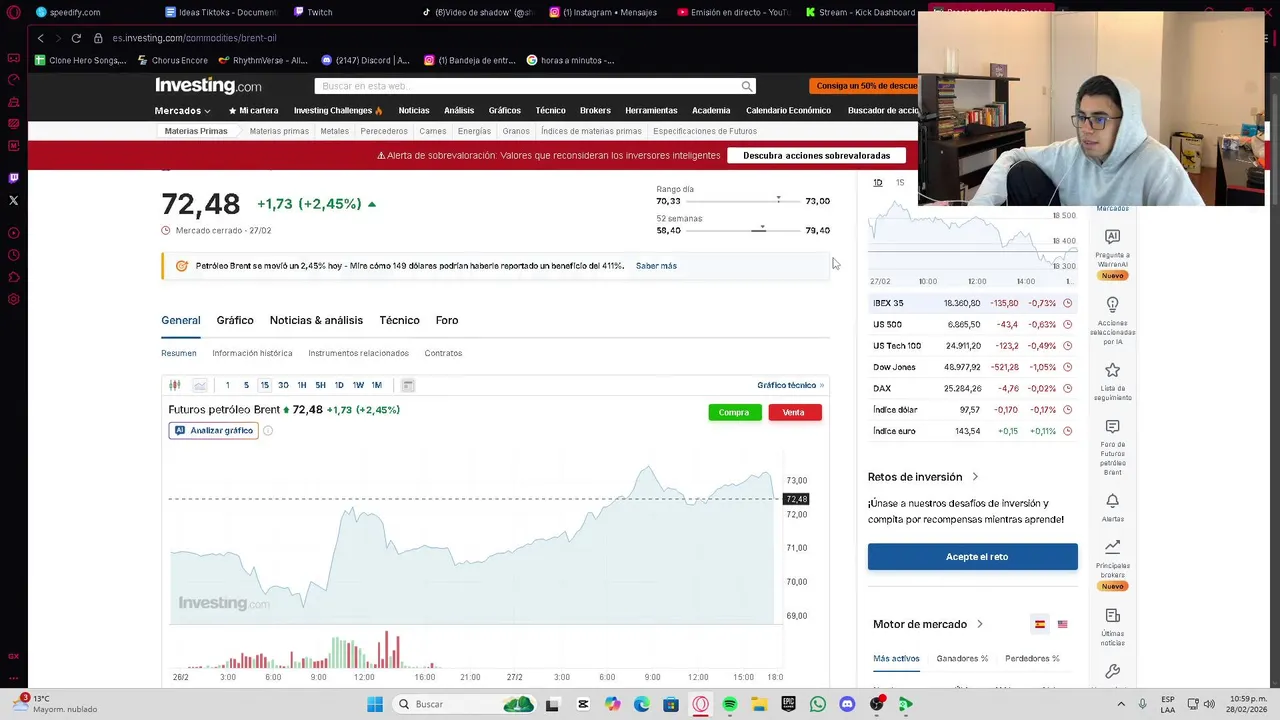Open X icon in Opera sidebar
The image size is (1280, 720).
coord(13,201)
